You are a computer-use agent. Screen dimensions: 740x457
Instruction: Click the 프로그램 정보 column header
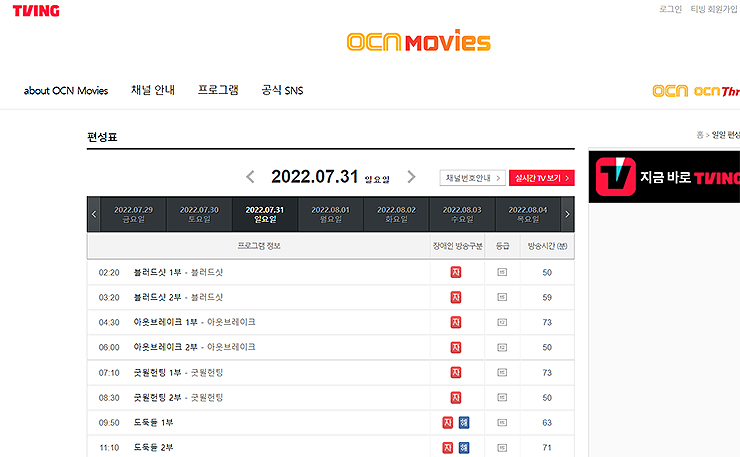(259, 246)
